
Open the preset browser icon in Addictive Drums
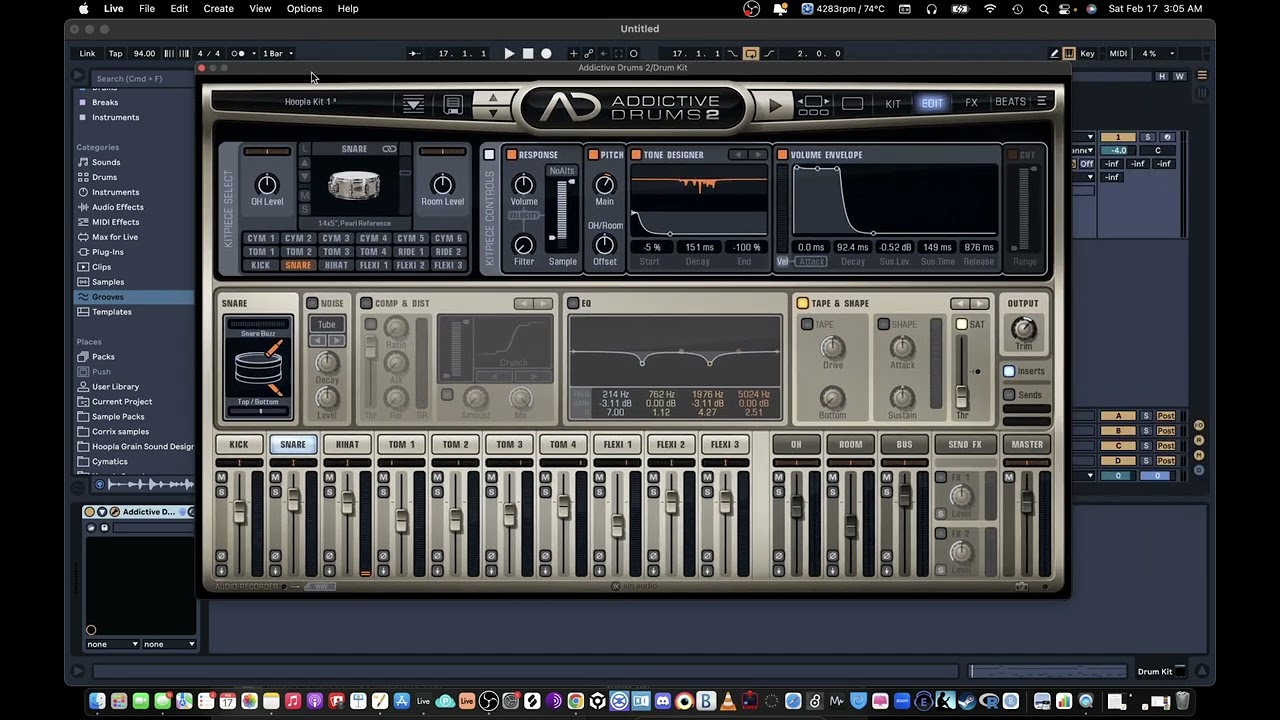click(x=413, y=104)
